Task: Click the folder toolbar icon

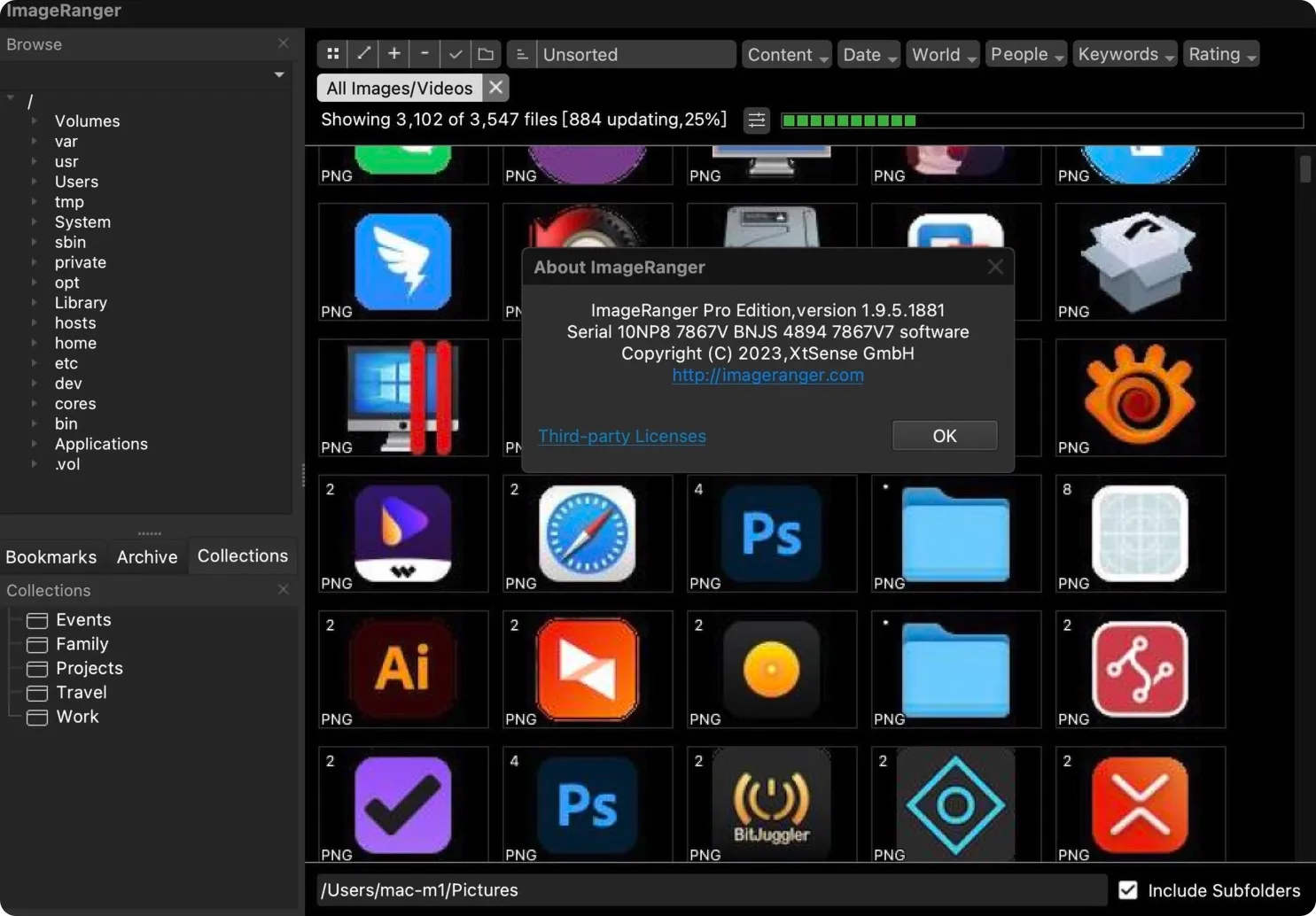Action: point(486,54)
